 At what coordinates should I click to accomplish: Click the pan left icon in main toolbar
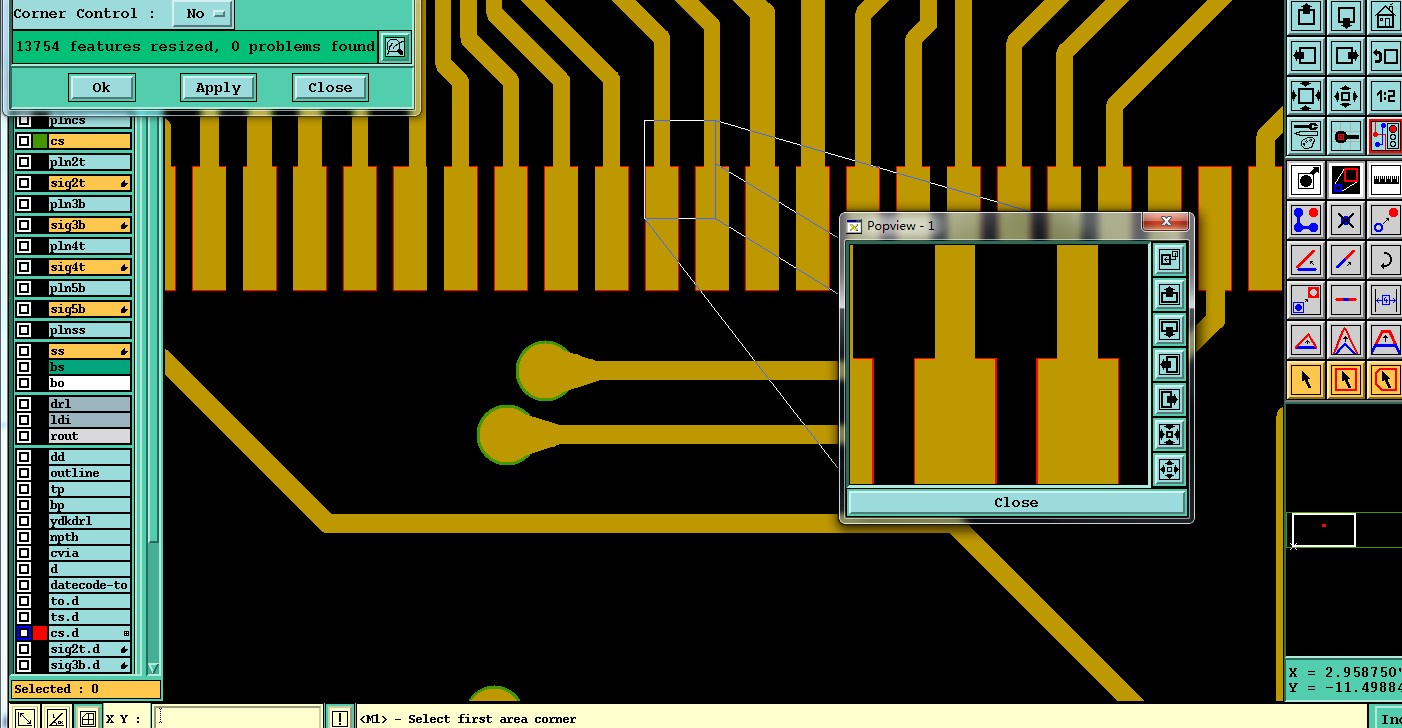click(x=1306, y=56)
